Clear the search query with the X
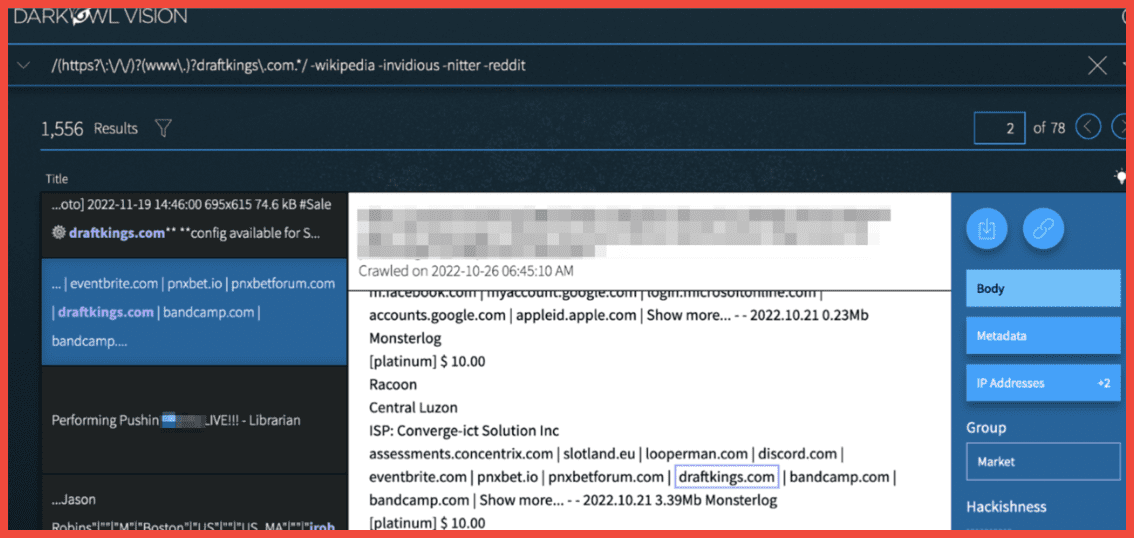The image size is (1134, 538). click(1098, 66)
